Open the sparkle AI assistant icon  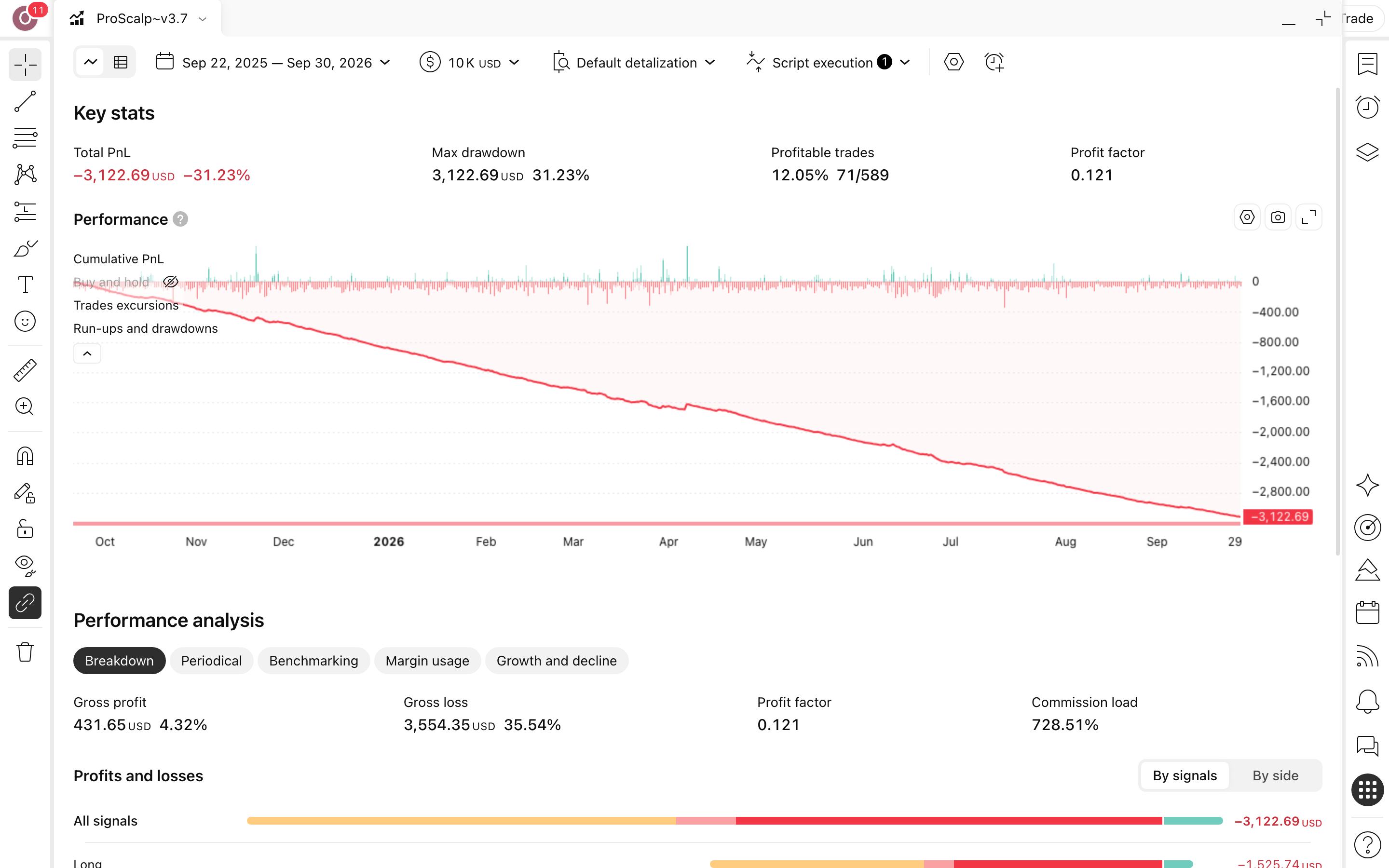point(1367,485)
